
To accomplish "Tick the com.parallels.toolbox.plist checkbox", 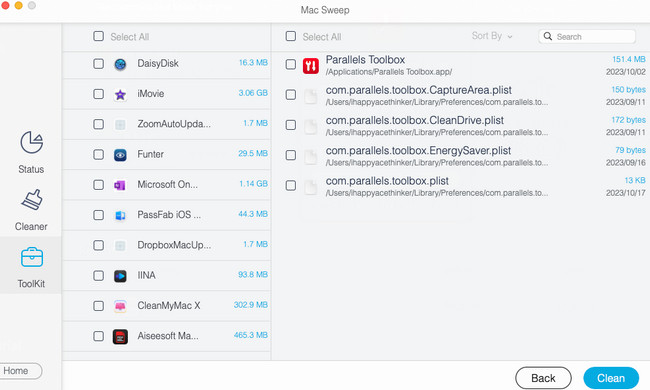I will (x=291, y=185).
